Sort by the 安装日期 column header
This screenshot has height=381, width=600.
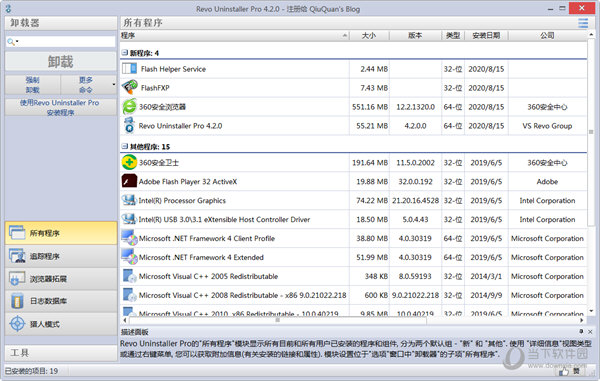[486, 36]
